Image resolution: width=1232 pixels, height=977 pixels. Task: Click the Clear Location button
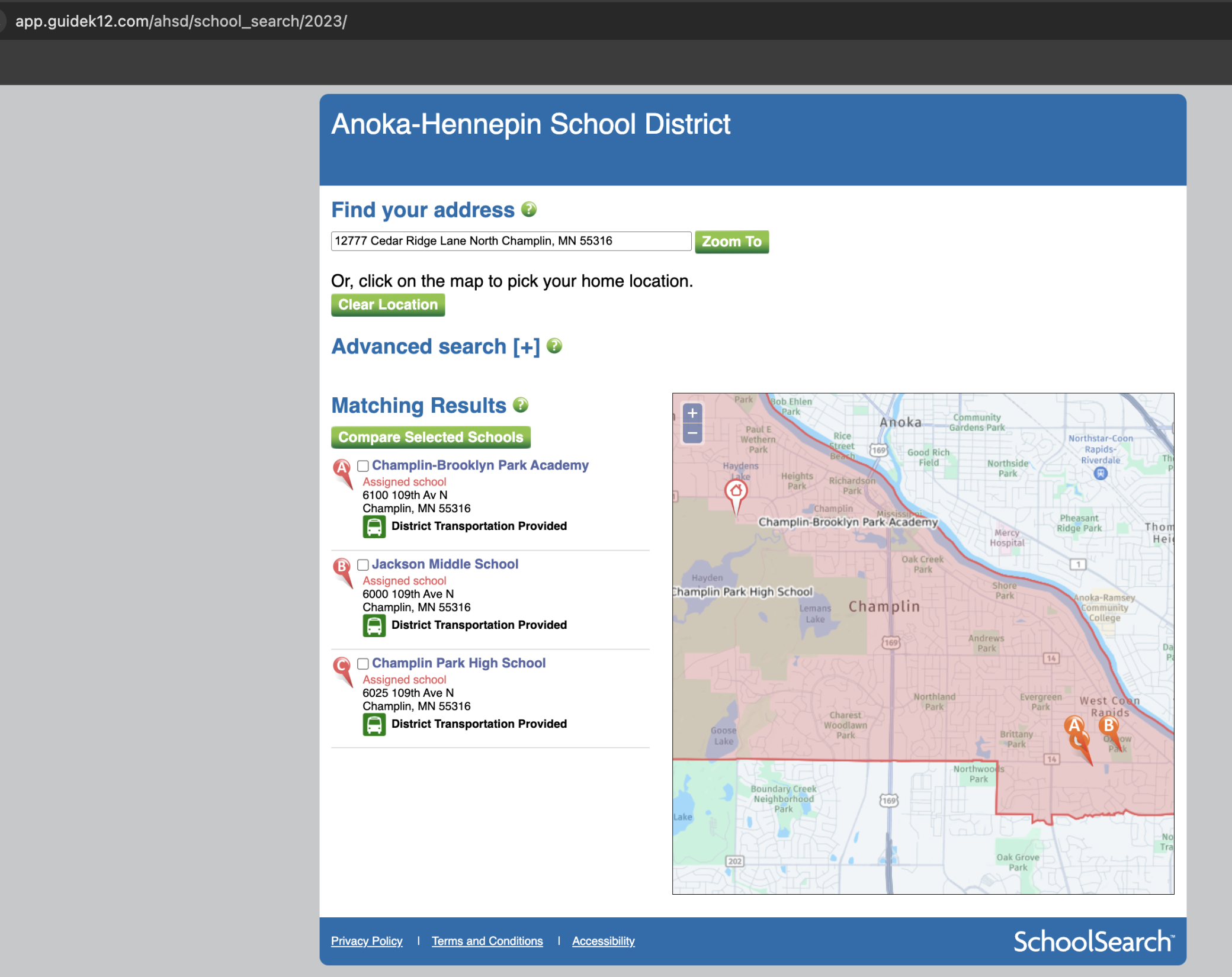pyautogui.click(x=388, y=305)
